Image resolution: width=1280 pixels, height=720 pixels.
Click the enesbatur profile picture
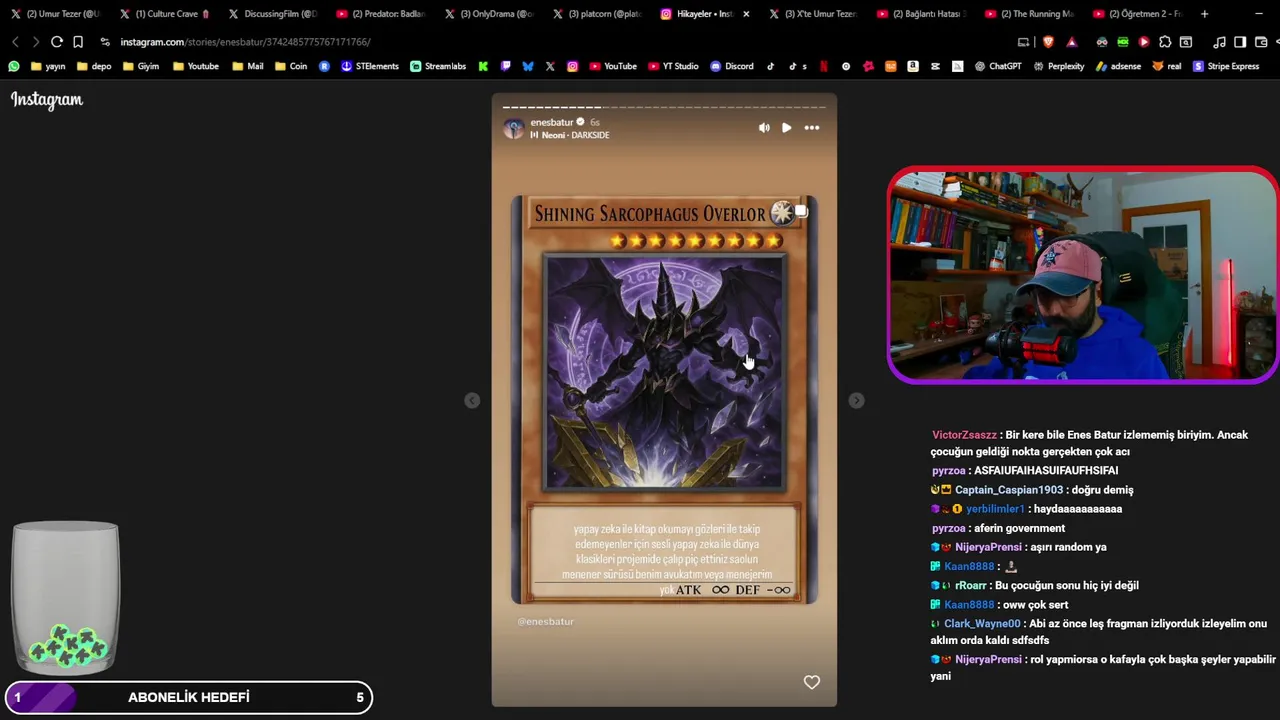click(514, 128)
